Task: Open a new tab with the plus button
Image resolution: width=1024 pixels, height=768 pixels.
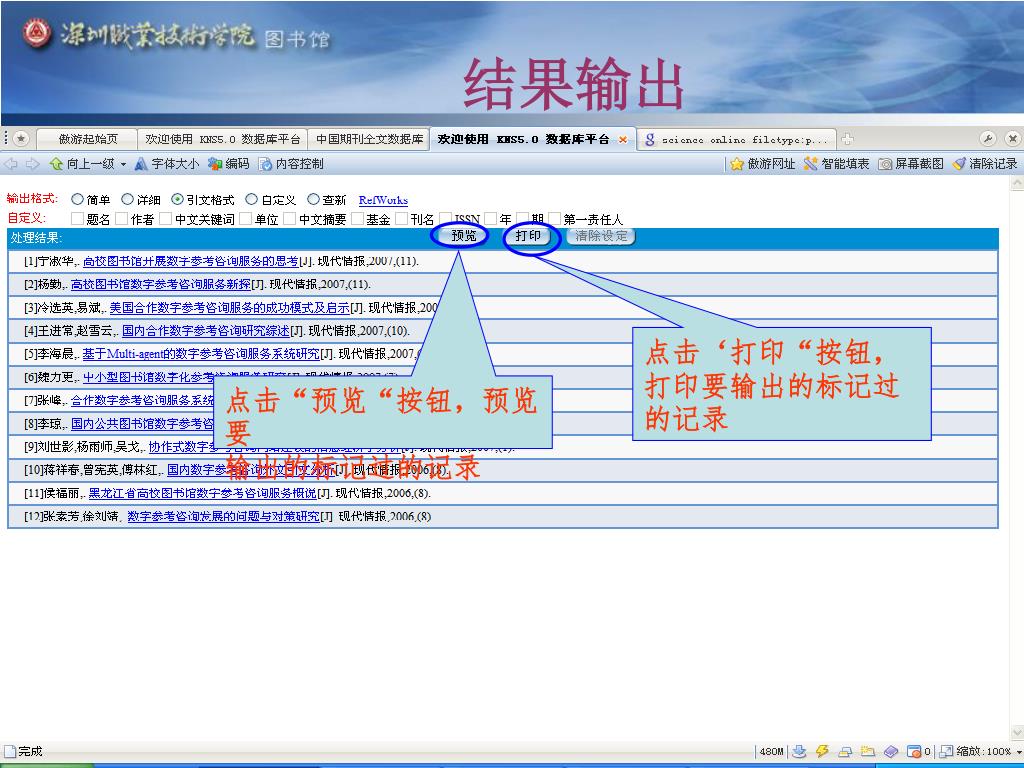Action: [847, 139]
